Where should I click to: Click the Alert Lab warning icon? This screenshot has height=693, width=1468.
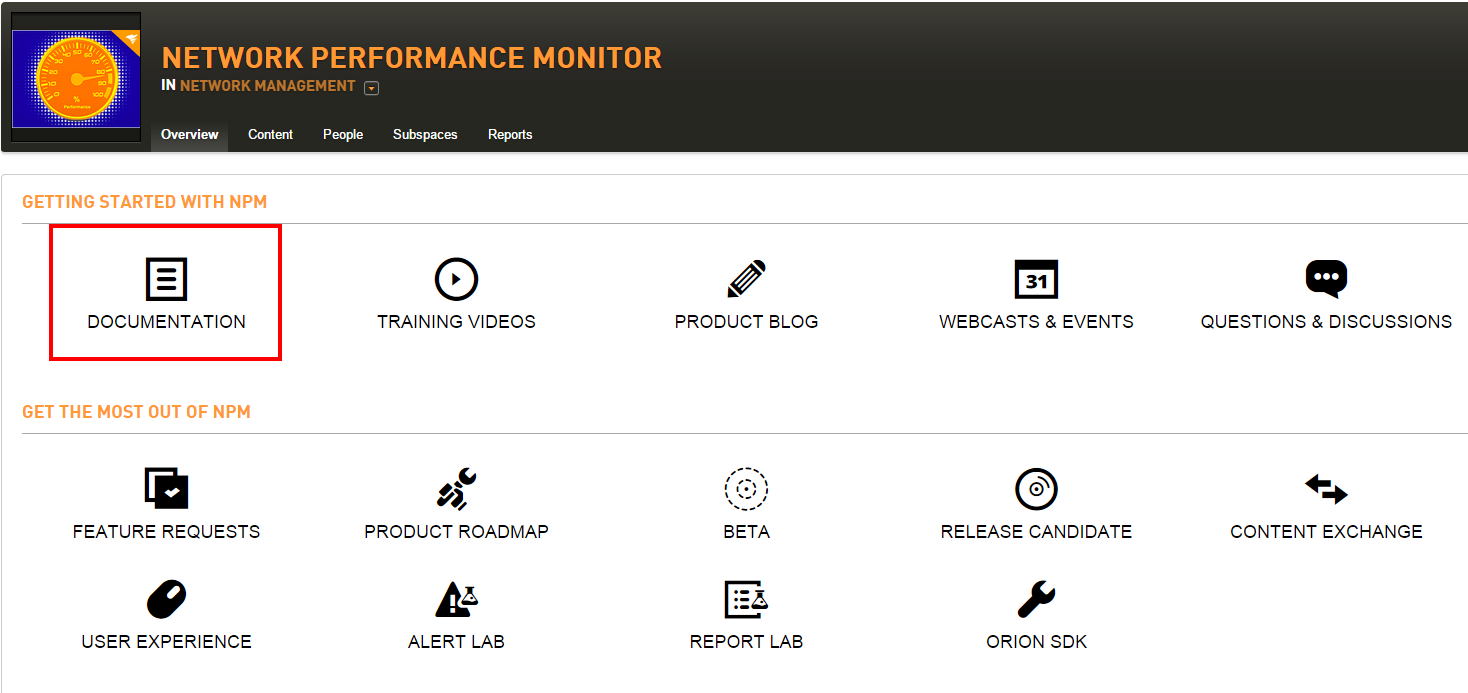(x=456, y=599)
